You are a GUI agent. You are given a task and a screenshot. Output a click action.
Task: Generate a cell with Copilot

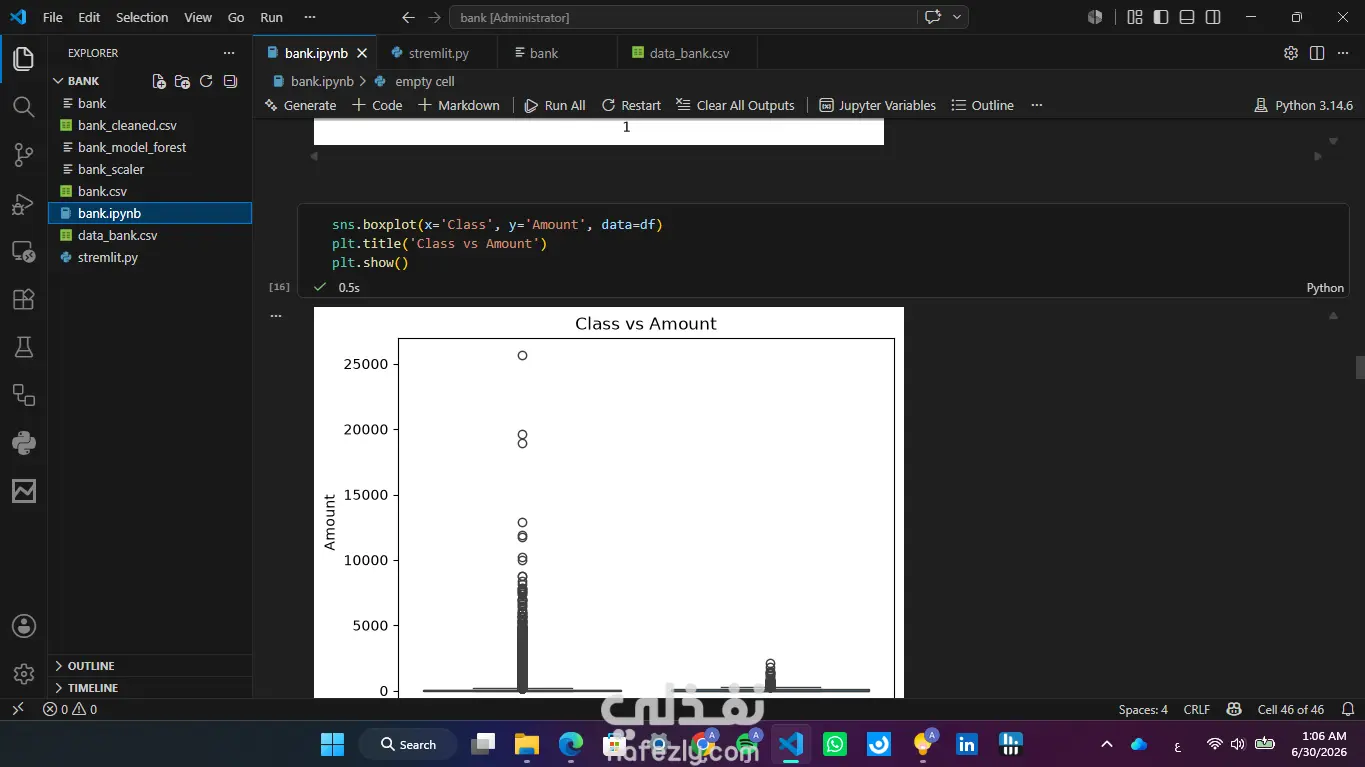tap(300, 105)
